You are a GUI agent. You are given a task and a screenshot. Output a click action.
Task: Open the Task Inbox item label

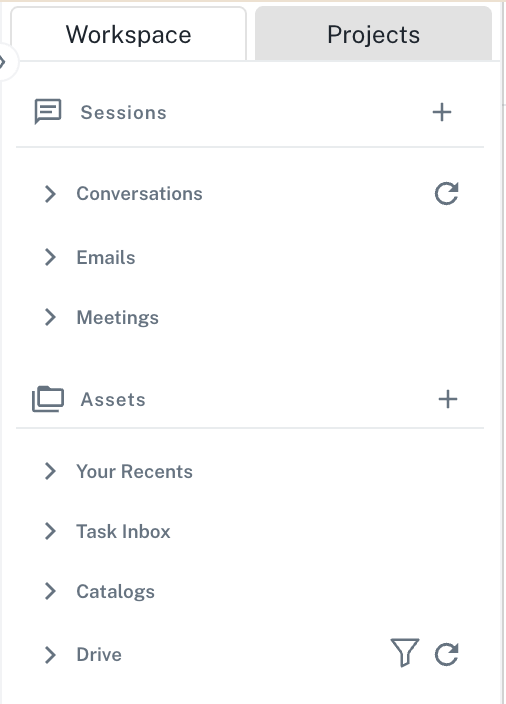123,531
